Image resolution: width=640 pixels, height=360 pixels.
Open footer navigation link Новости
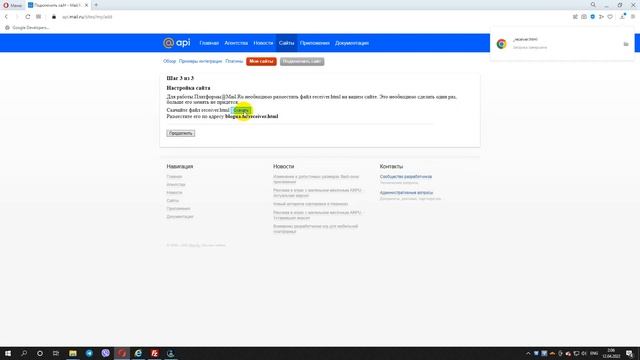pos(174,193)
